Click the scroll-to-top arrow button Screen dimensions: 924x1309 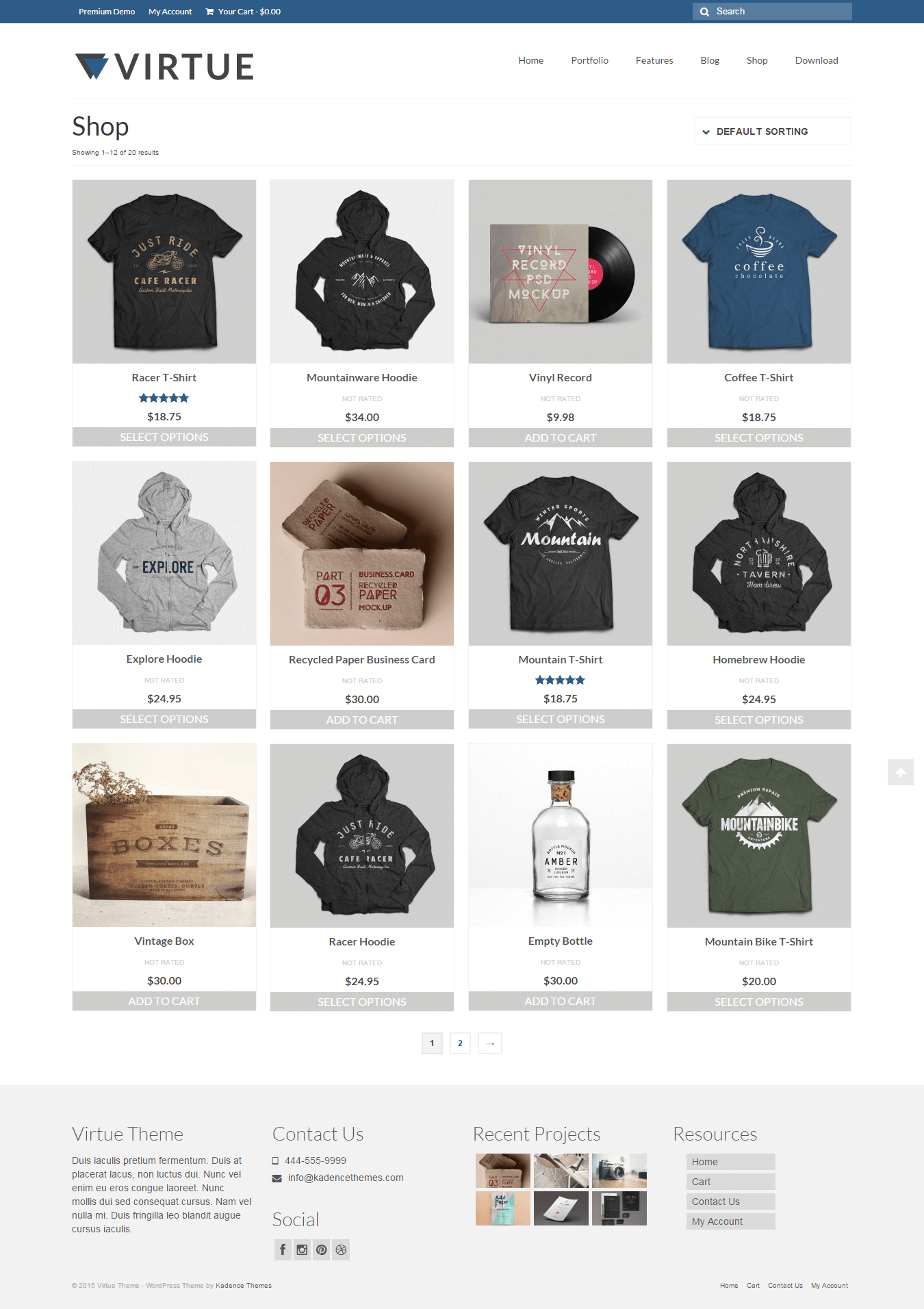click(x=901, y=772)
